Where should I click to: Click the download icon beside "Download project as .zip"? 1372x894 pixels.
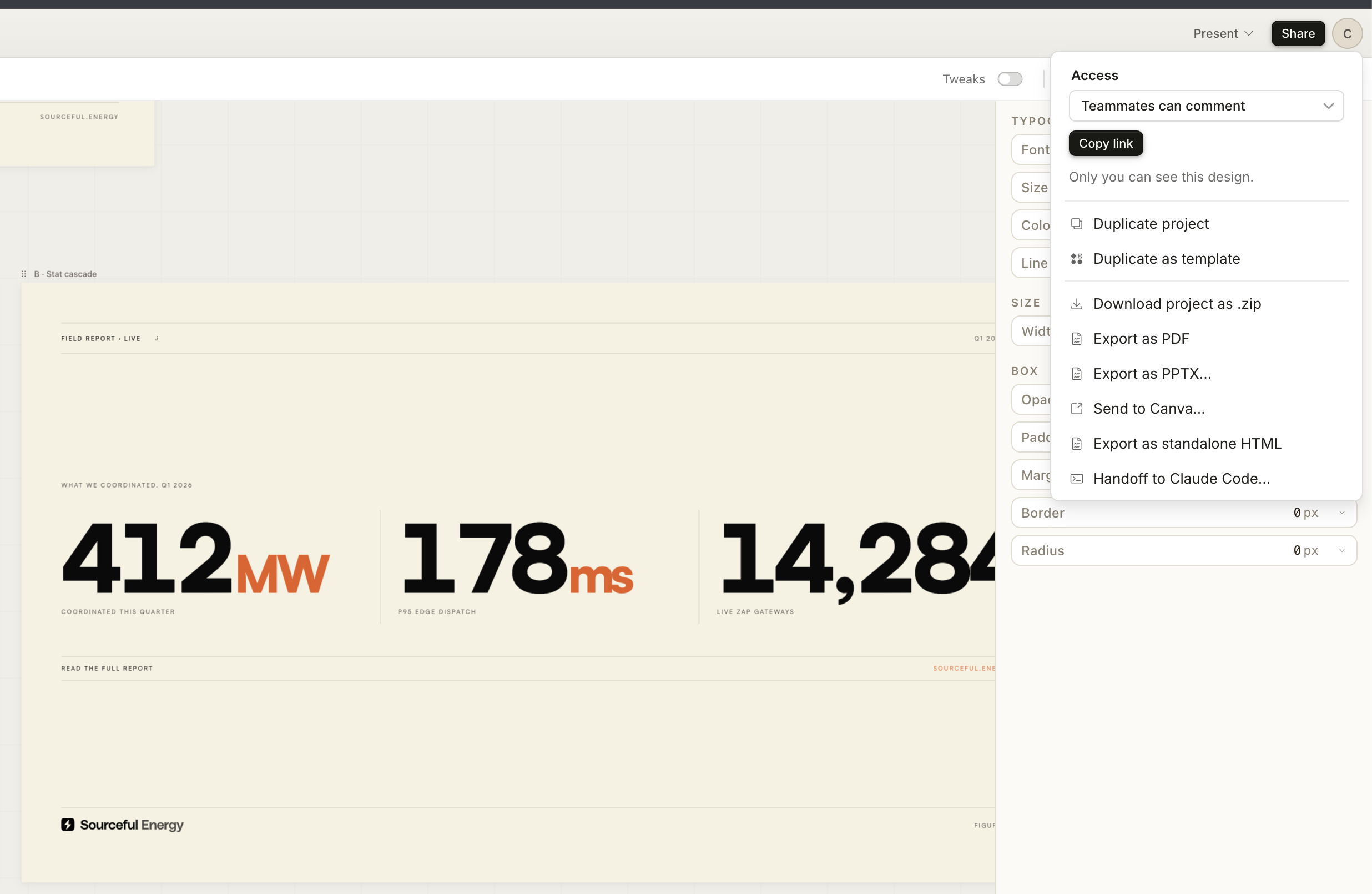coord(1077,303)
